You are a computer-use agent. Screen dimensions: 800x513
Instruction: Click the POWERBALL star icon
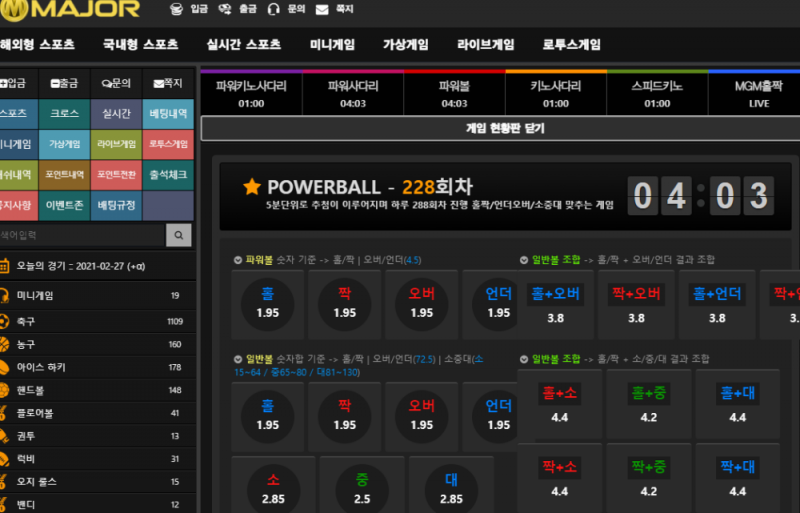tap(252, 187)
